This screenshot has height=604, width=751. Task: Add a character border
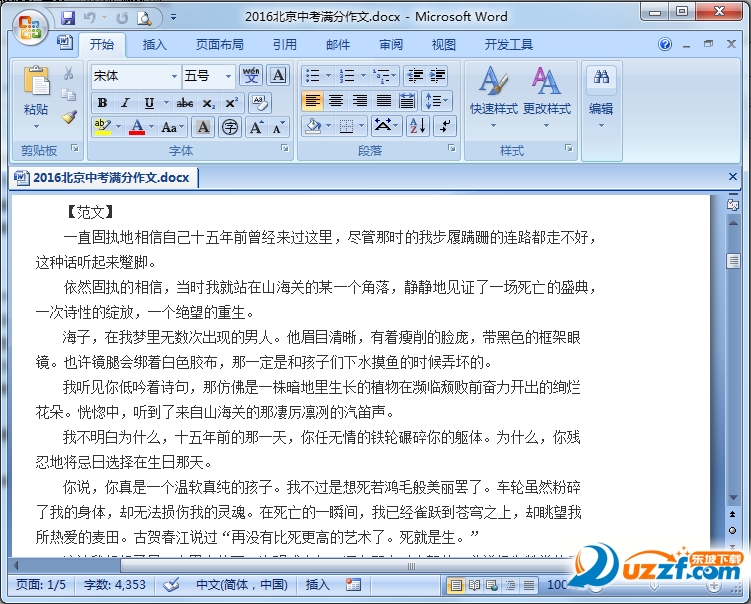(x=278, y=75)
